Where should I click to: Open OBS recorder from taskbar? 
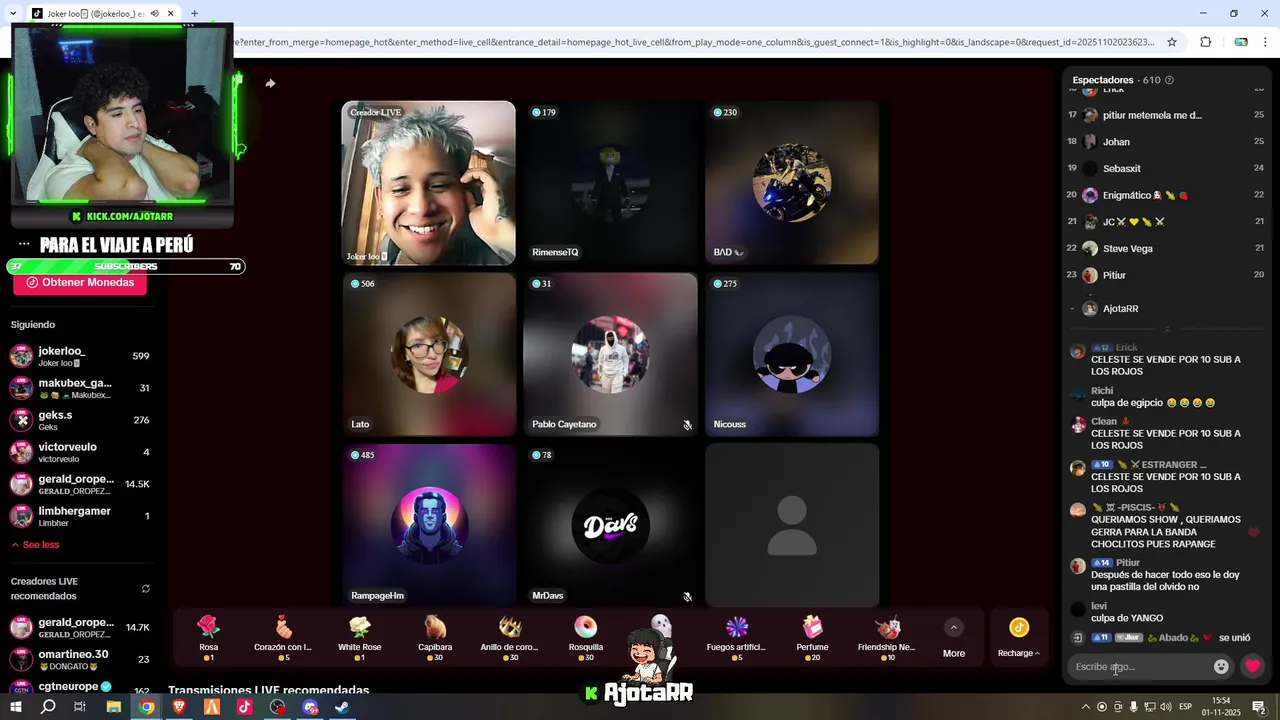[278, 707]
